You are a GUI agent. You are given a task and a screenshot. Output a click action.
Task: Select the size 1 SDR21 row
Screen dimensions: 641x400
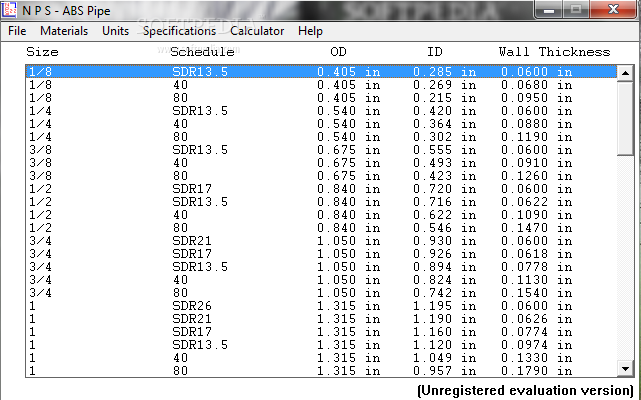point(321,319)
